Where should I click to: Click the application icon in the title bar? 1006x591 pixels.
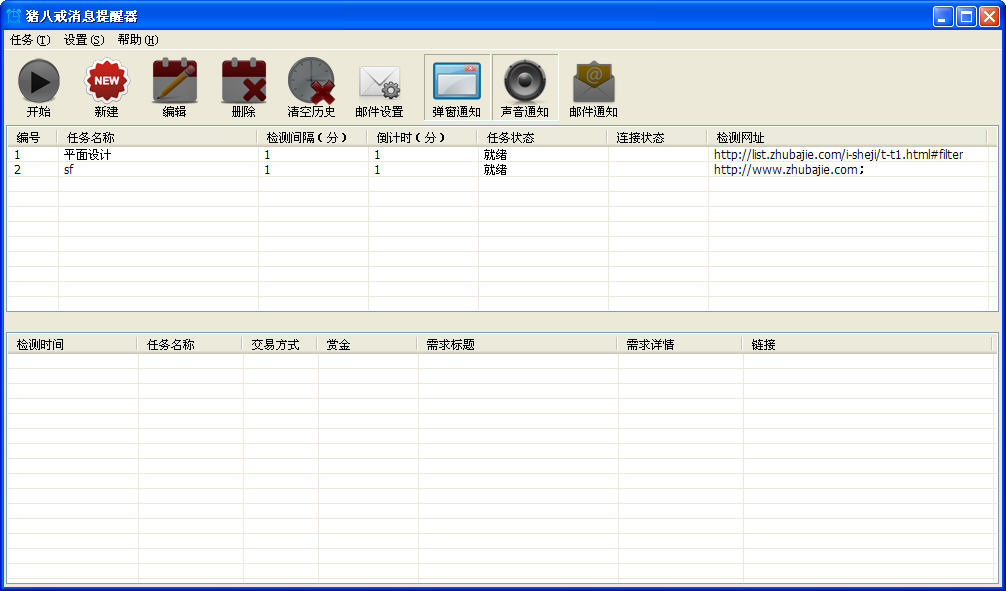click(x=12, y=14)
